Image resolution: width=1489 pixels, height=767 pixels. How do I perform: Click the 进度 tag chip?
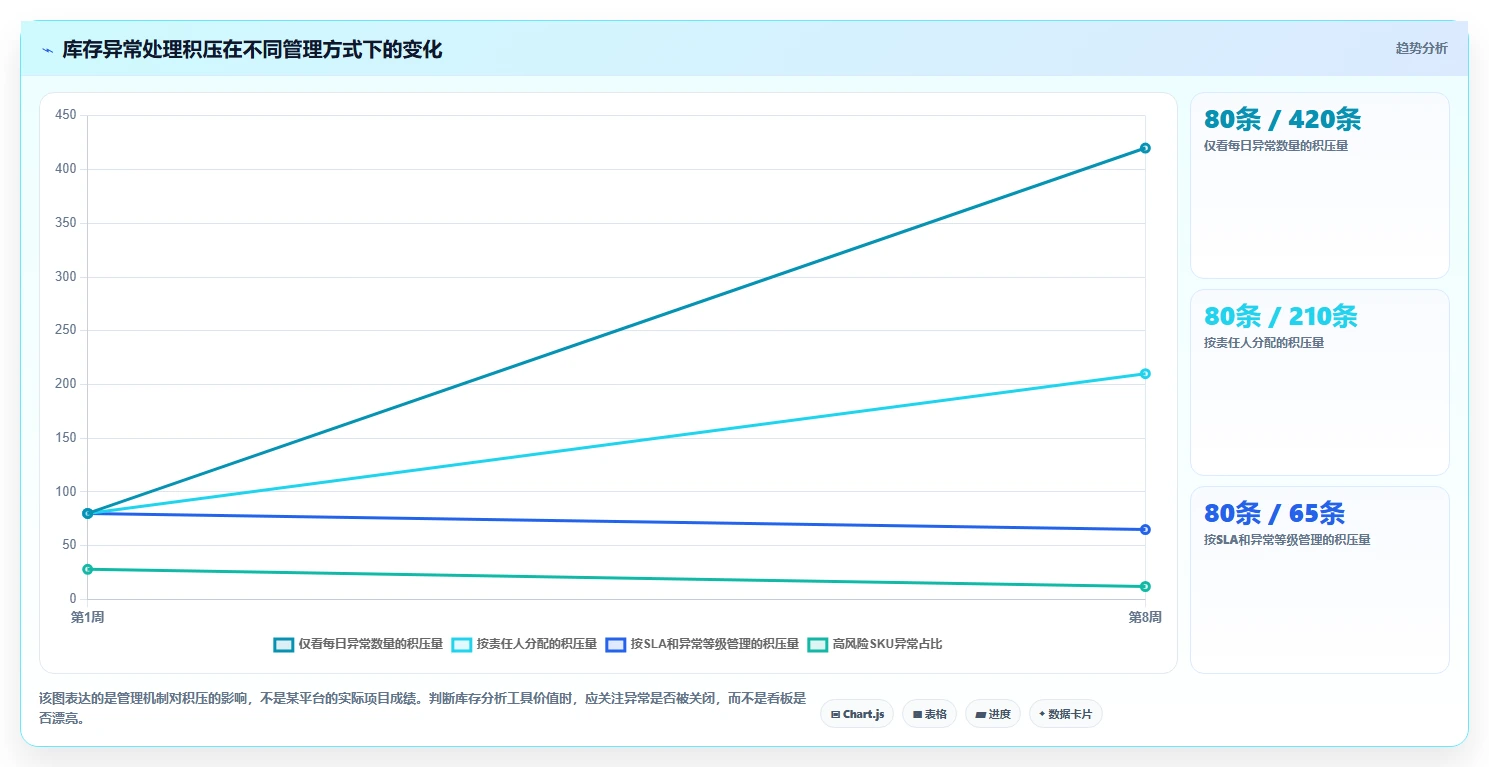point(992,714)
